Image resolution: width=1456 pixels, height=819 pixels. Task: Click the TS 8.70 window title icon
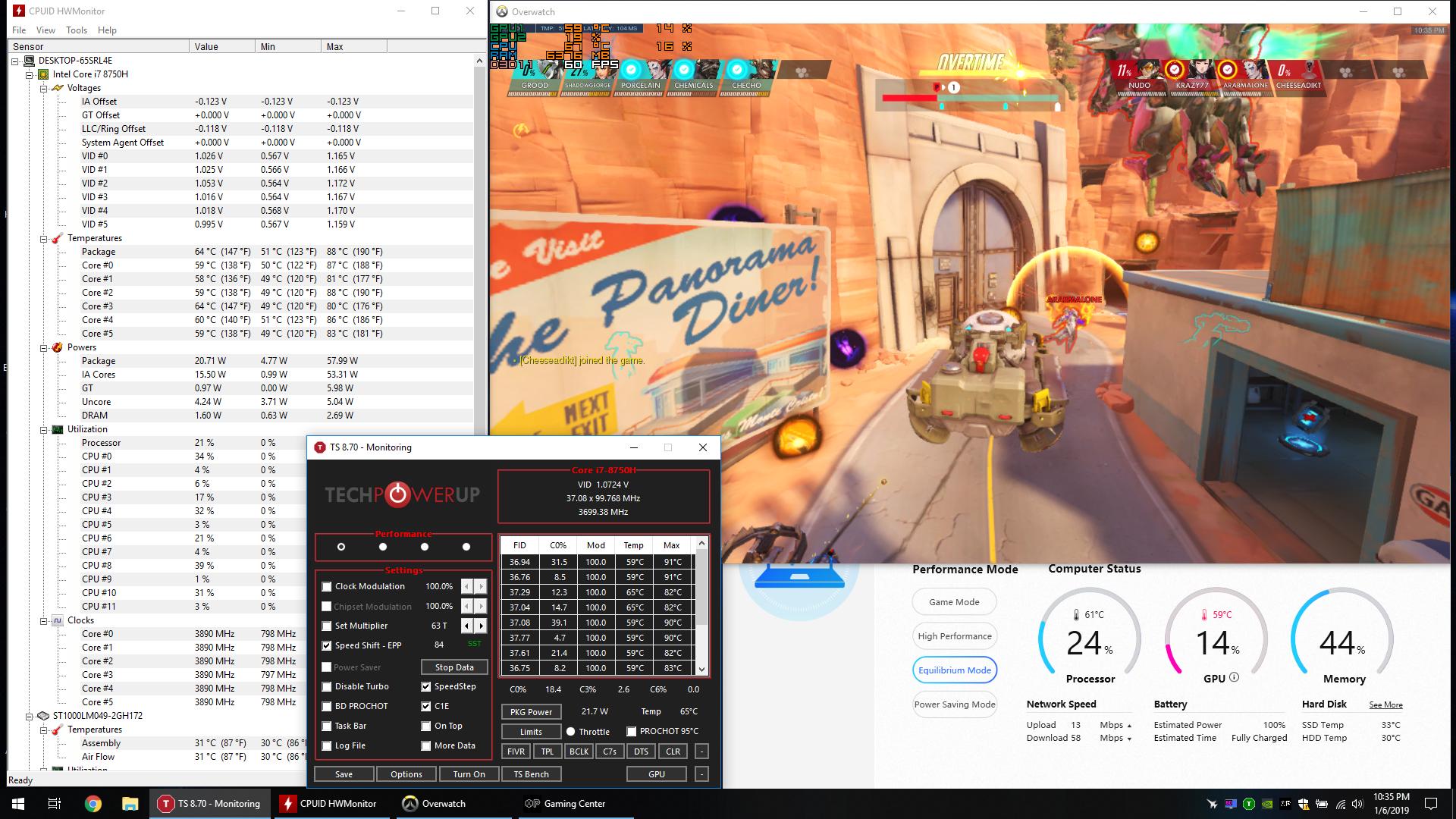[x=320, y=447]
